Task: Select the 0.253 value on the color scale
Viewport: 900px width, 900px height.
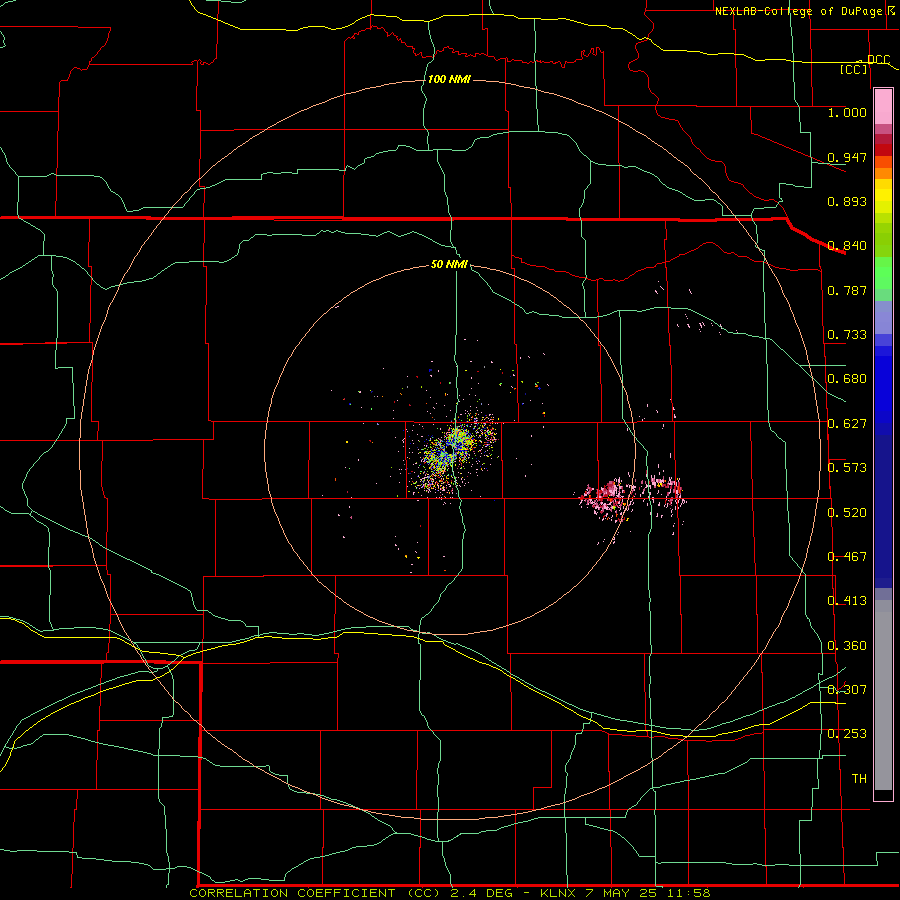Action: point(847,734)
